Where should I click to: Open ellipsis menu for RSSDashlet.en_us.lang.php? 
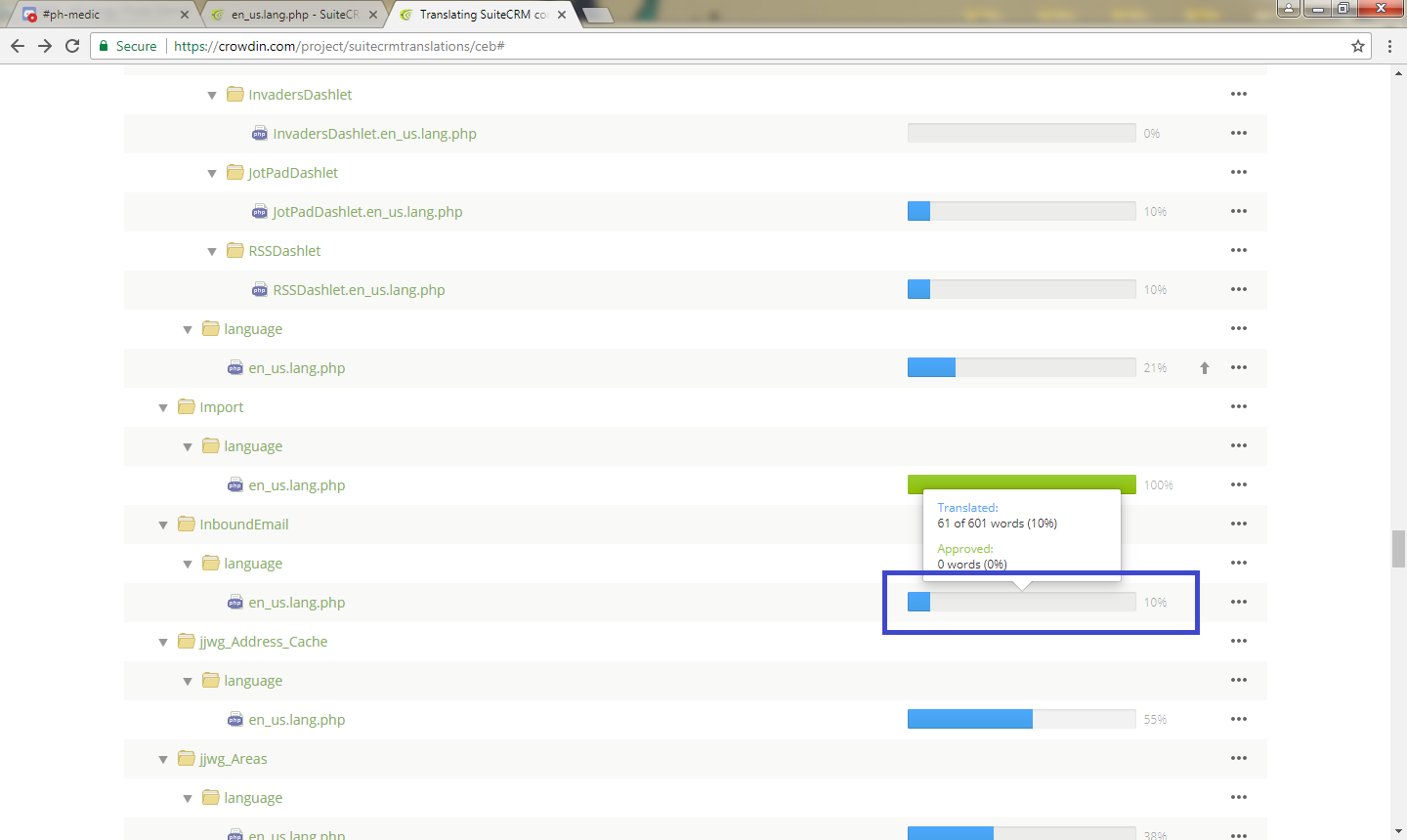tap(1239, 289)
